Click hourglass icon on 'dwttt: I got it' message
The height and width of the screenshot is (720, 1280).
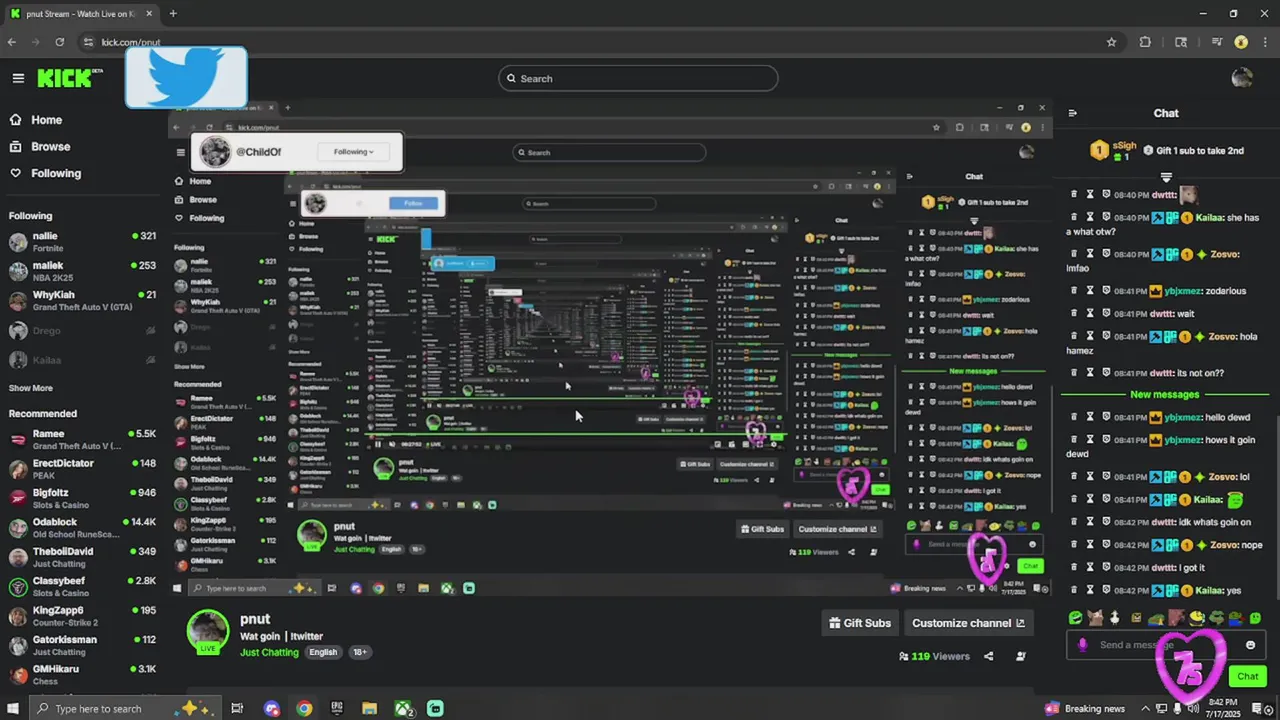(1091, 567)
